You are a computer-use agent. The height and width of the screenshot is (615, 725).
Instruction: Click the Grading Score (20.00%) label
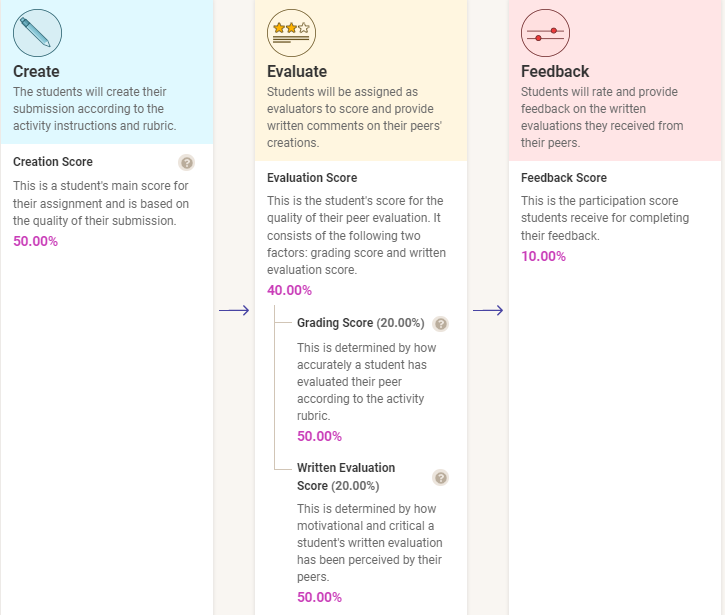[360, 323]
